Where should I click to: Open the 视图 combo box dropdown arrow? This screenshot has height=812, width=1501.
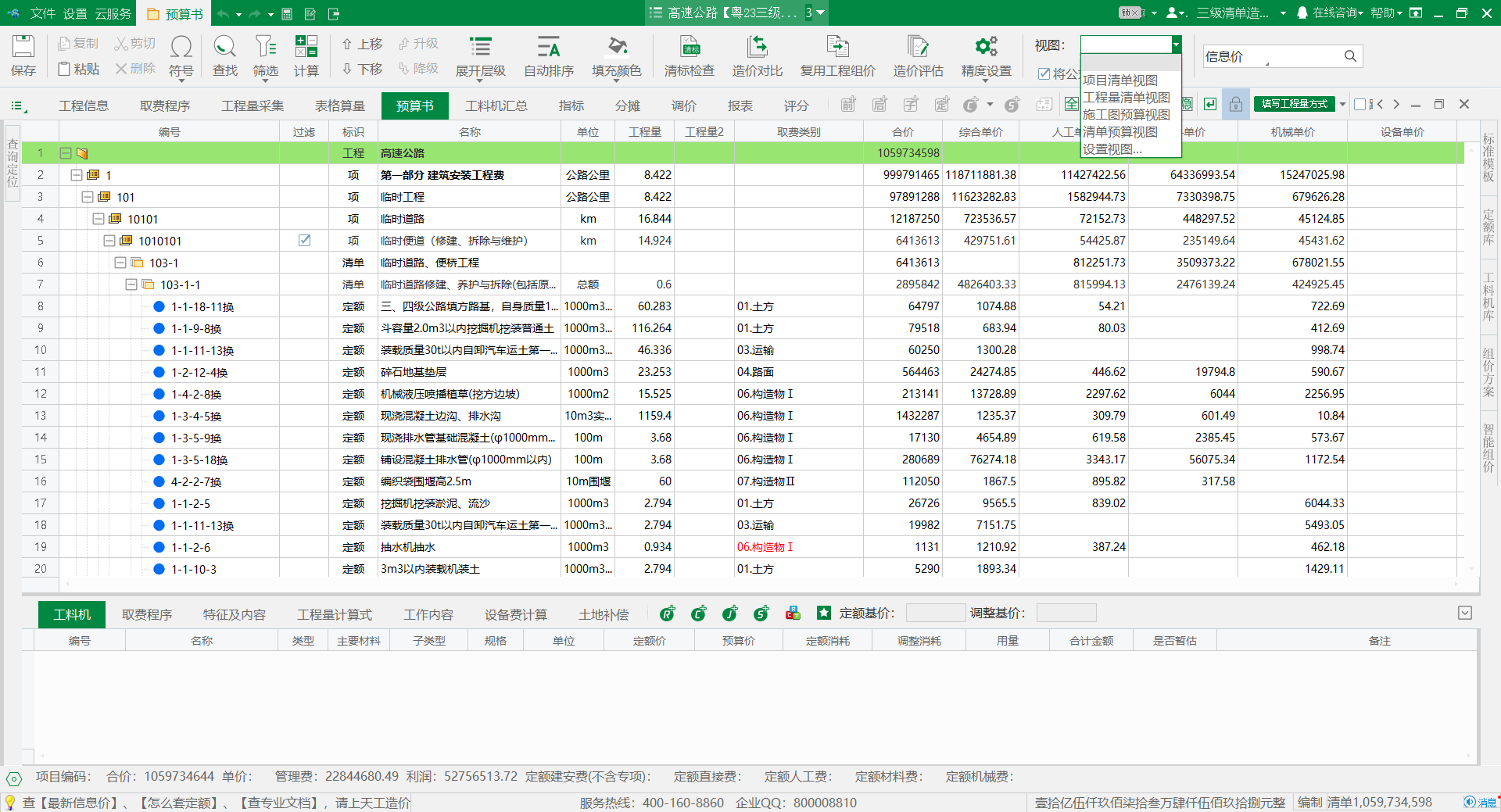point(1175,45)
